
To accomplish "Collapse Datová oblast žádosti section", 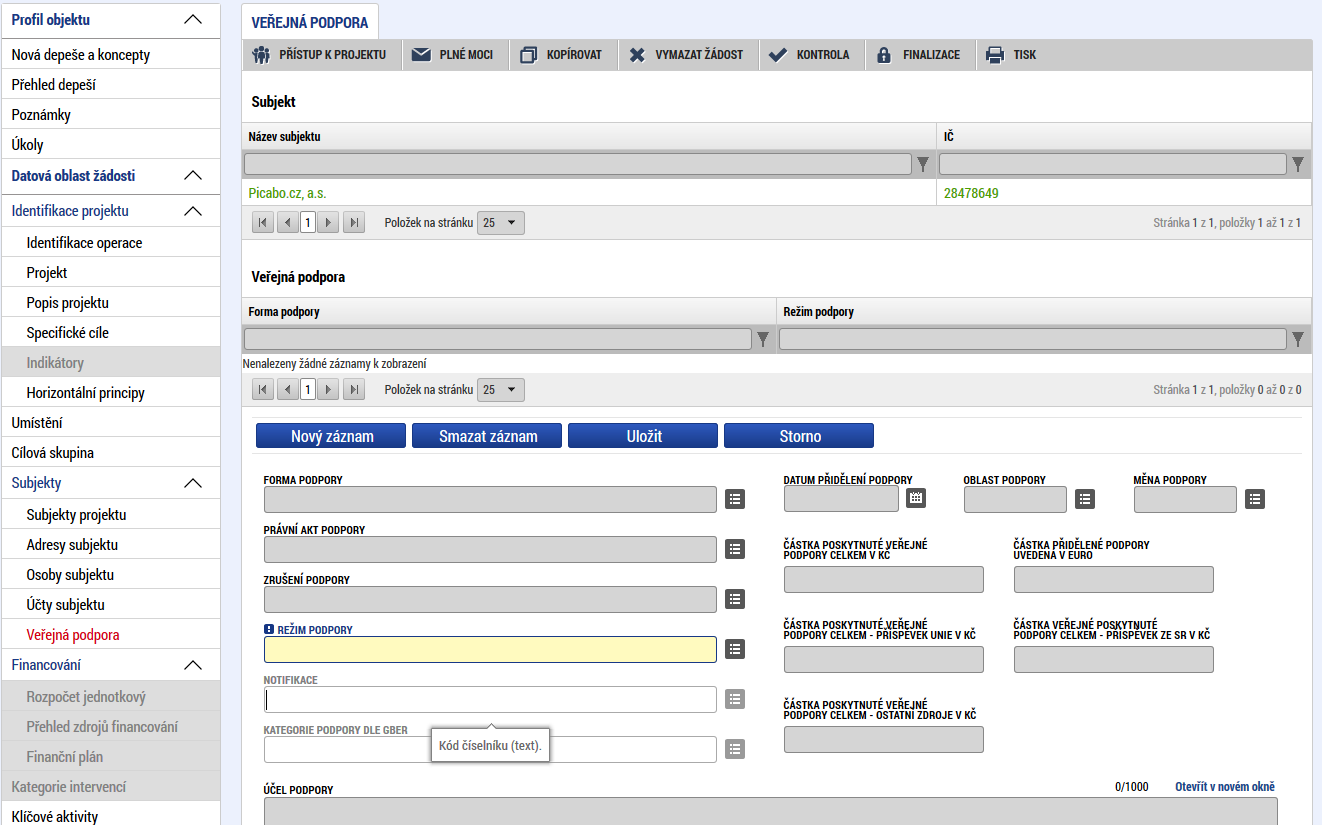I will pos(193,175).
